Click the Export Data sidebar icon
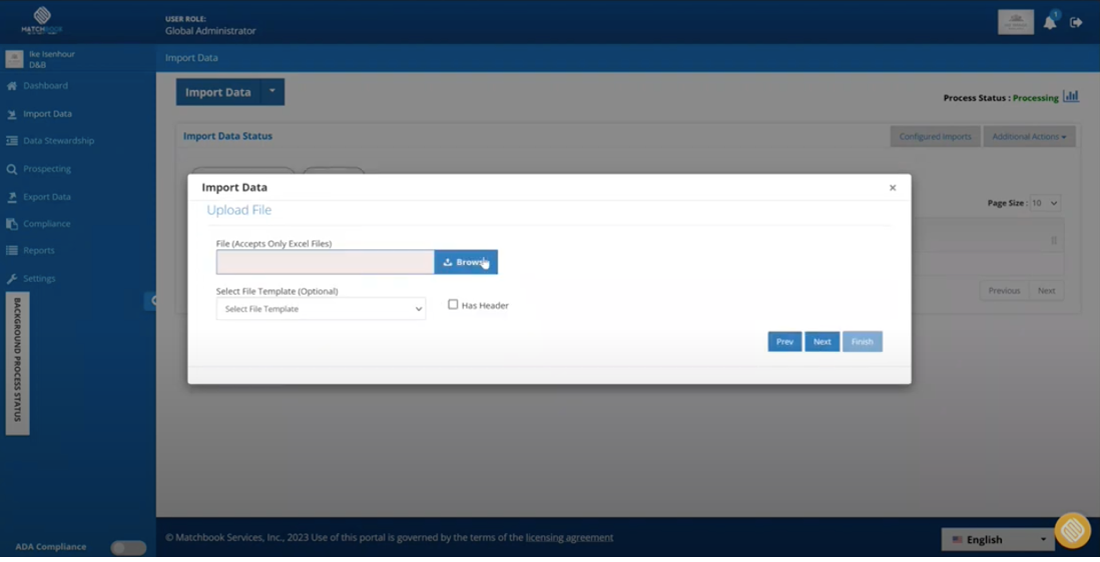Screen dimensions: 1100x562 (11, 197)
